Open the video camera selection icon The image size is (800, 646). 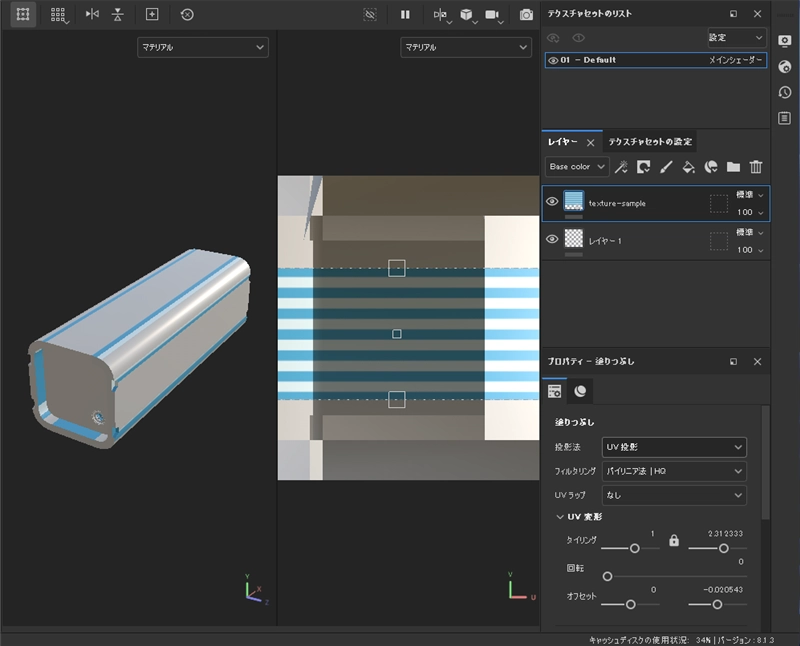pyautogui.click(x=493, y=15)
